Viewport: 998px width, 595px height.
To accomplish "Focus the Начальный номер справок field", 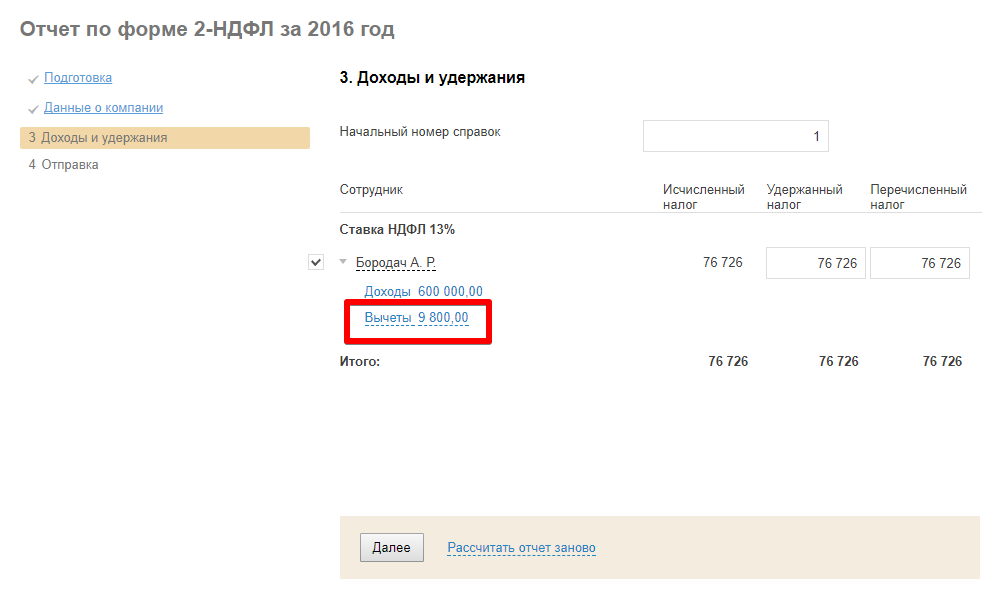I will pyautogui.click(x=735, y=136).
